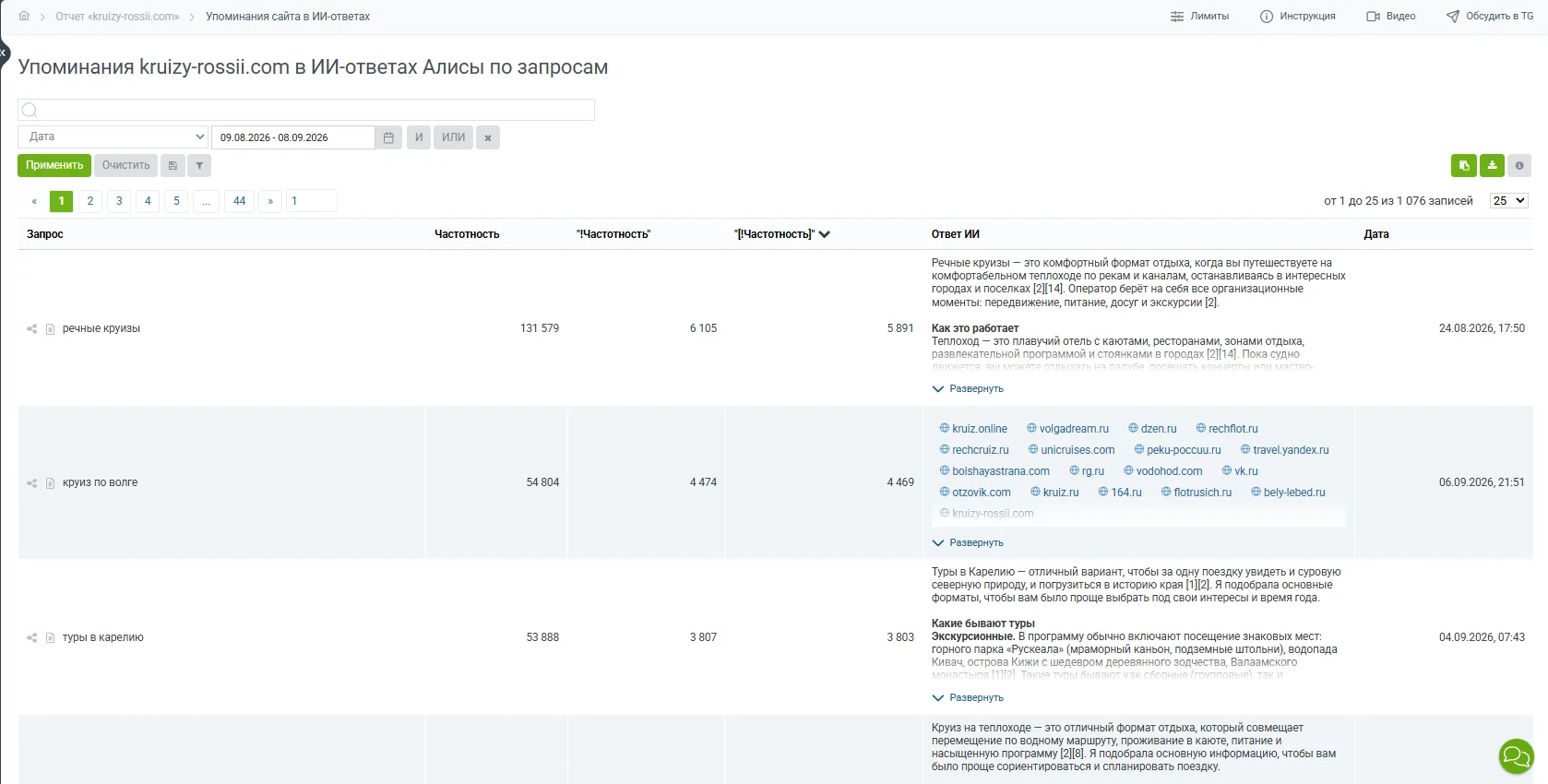Open the Инструкция help link

pyautogui.click(x=1298, y=17)
